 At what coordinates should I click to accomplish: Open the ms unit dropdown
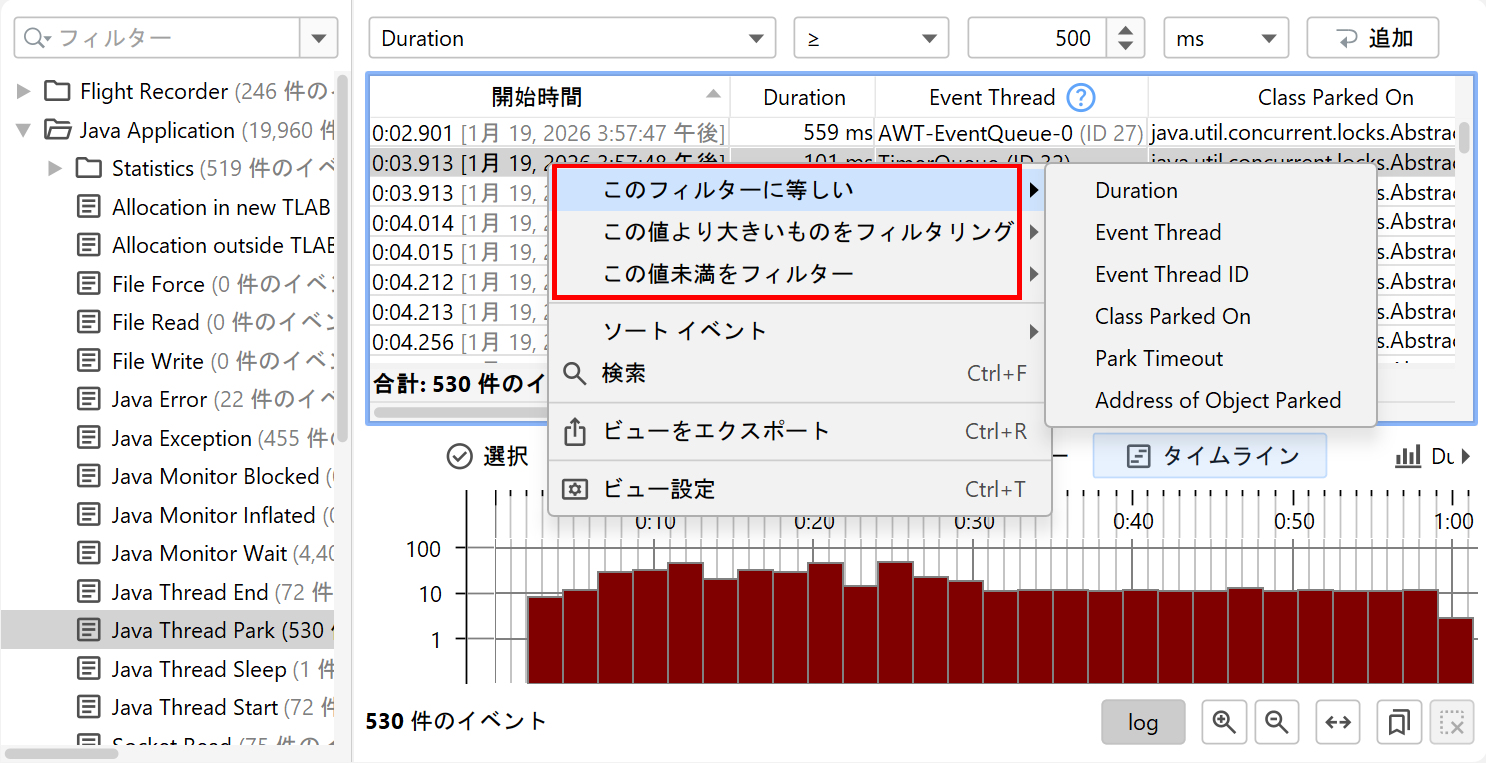point(1226,39)
